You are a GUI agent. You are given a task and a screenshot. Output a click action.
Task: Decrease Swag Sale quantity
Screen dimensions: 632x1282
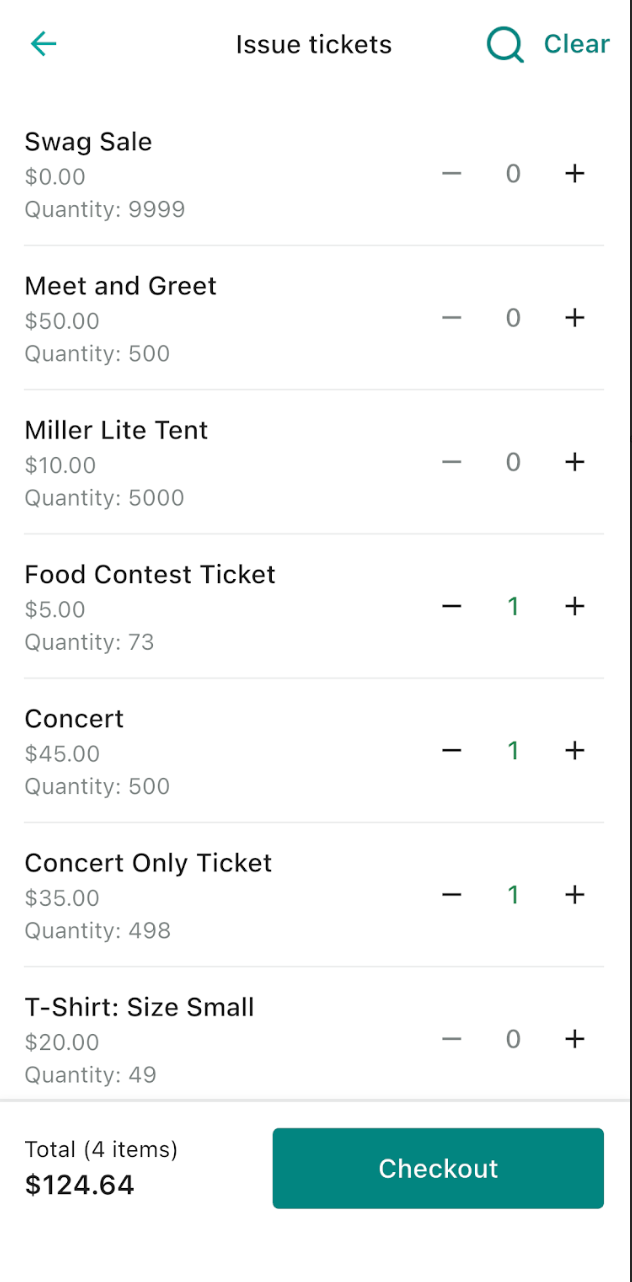[452, 174]
